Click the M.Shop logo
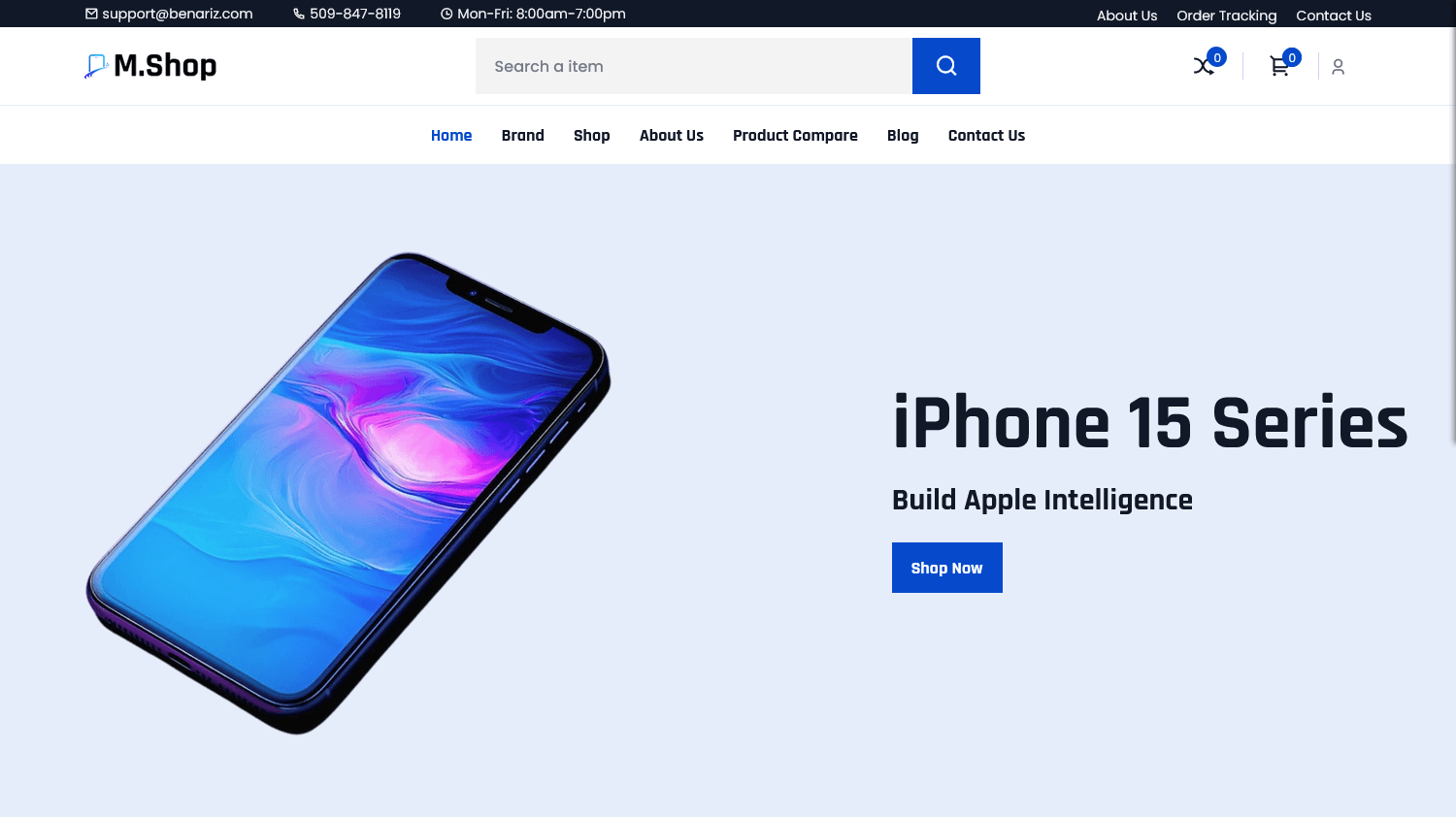The height and width of the screenshot is (817, 1456). [150, 65]
